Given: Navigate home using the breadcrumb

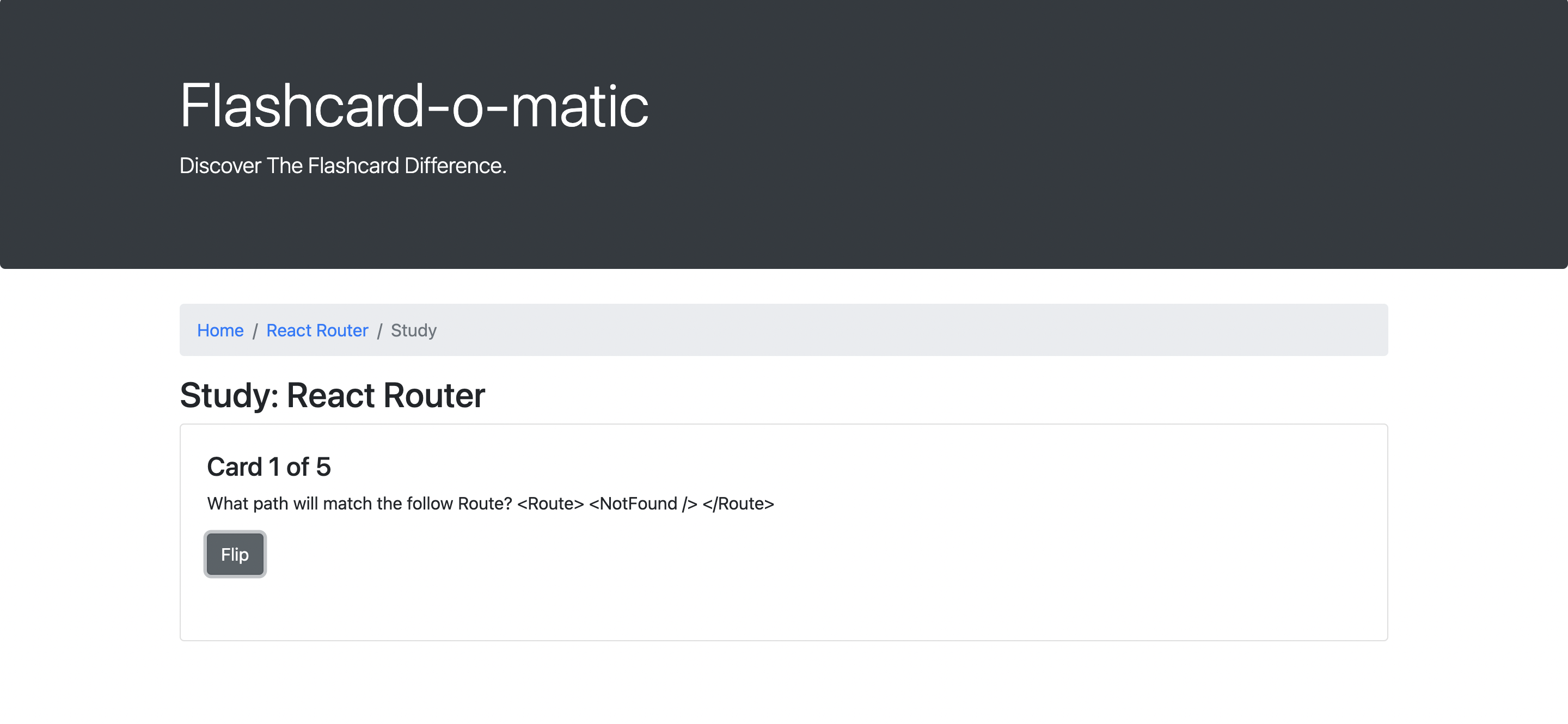Looking at the screenshot, I should click(220, 330).
